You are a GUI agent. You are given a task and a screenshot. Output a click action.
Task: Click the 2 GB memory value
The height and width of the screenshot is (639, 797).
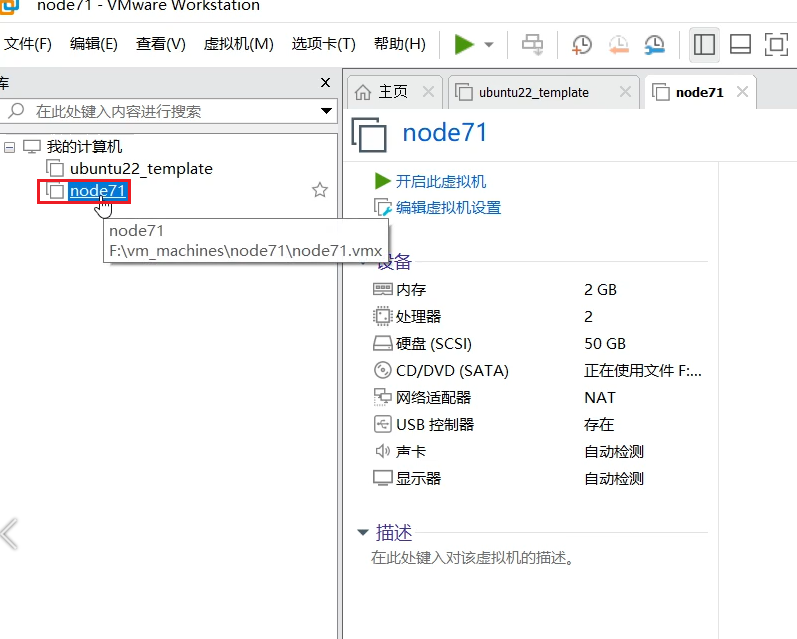tap(600, 290)
